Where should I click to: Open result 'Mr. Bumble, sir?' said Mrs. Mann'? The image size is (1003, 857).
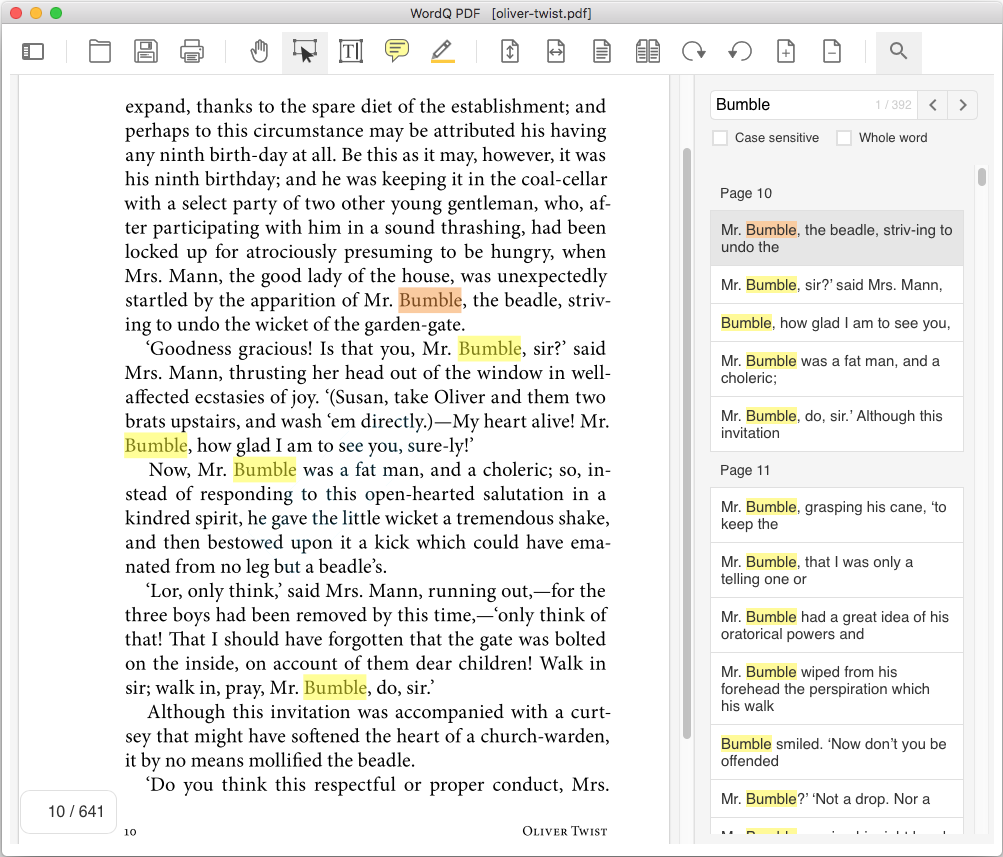tap(837, 285)
